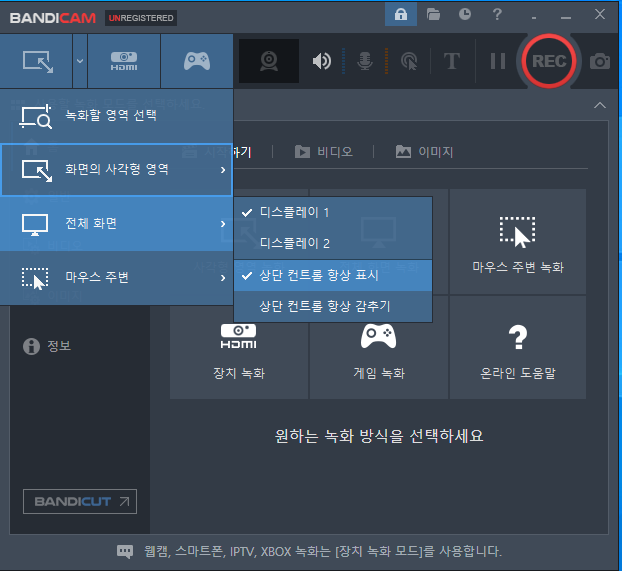622x571 pixels.
Task: Click the monitor icon beside 전체 화면
Action: (x=35, y=225)
